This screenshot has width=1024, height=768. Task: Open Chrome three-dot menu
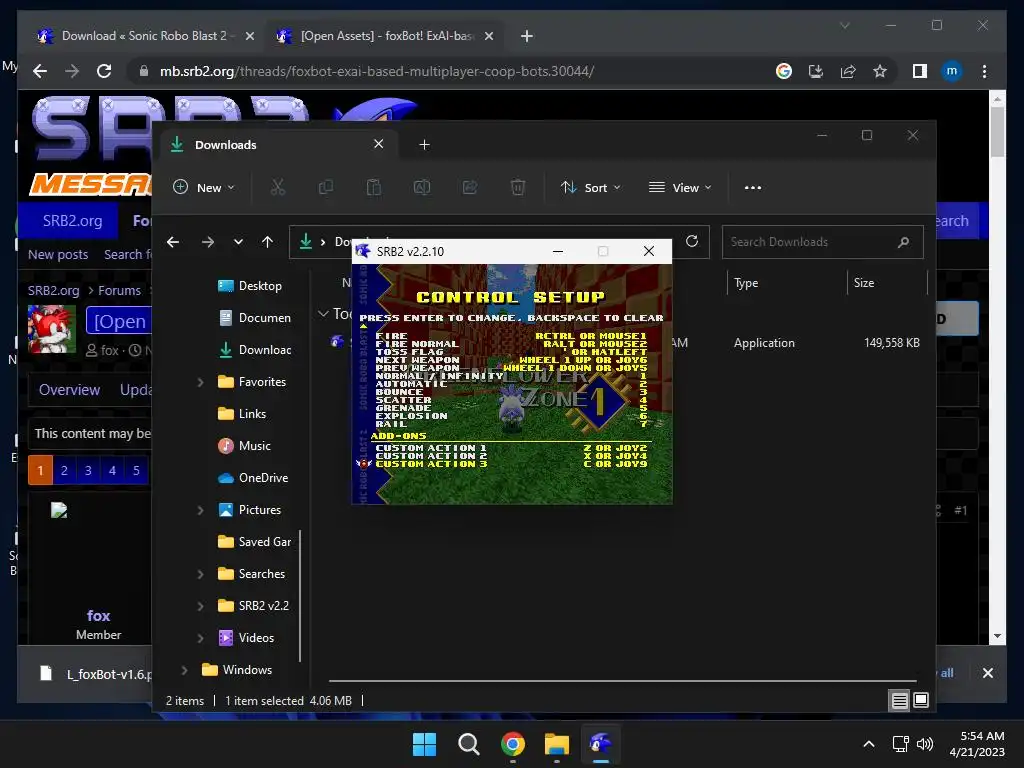click(x=984, y=71)
